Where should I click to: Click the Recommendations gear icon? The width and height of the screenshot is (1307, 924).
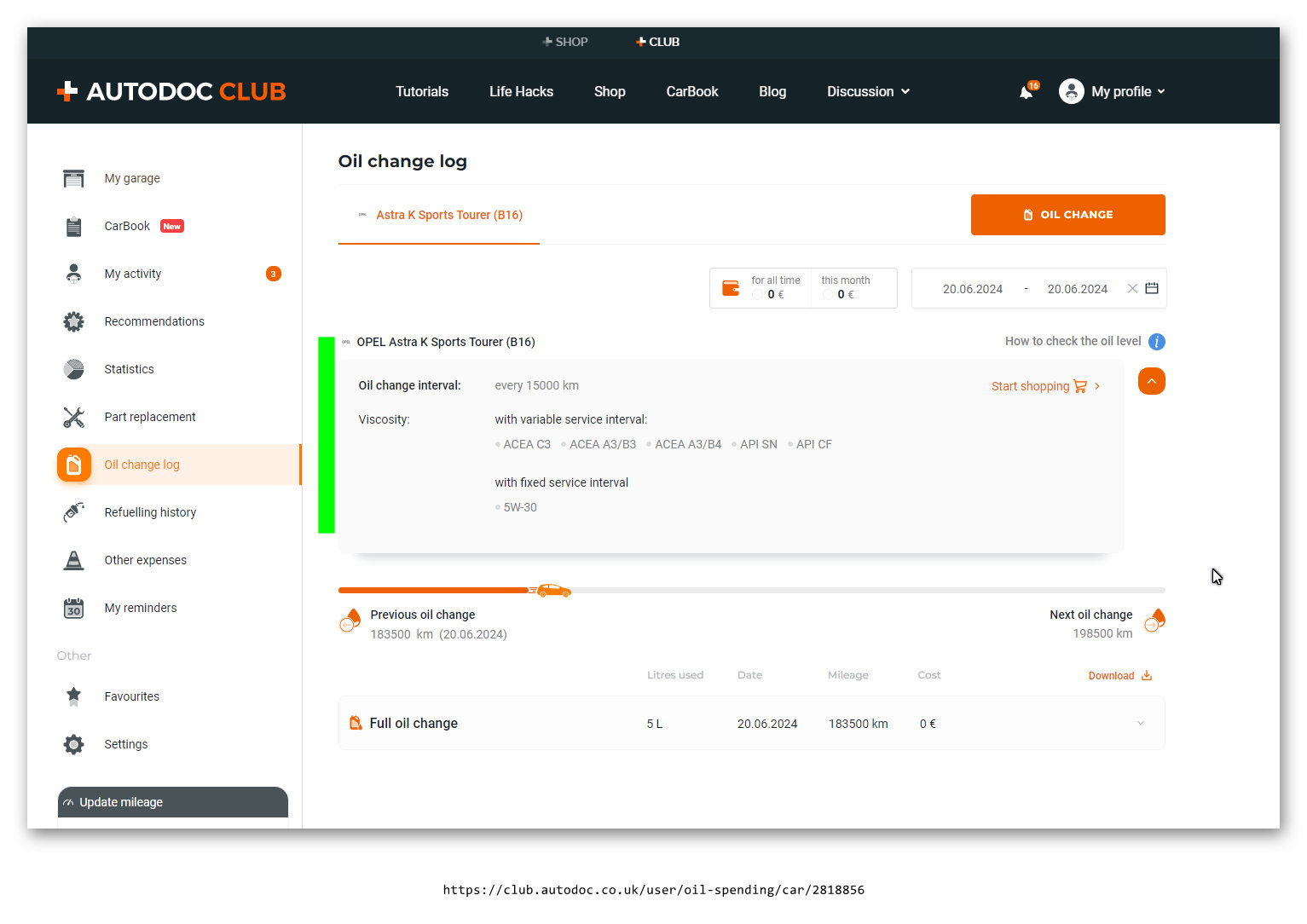point(74,321)
